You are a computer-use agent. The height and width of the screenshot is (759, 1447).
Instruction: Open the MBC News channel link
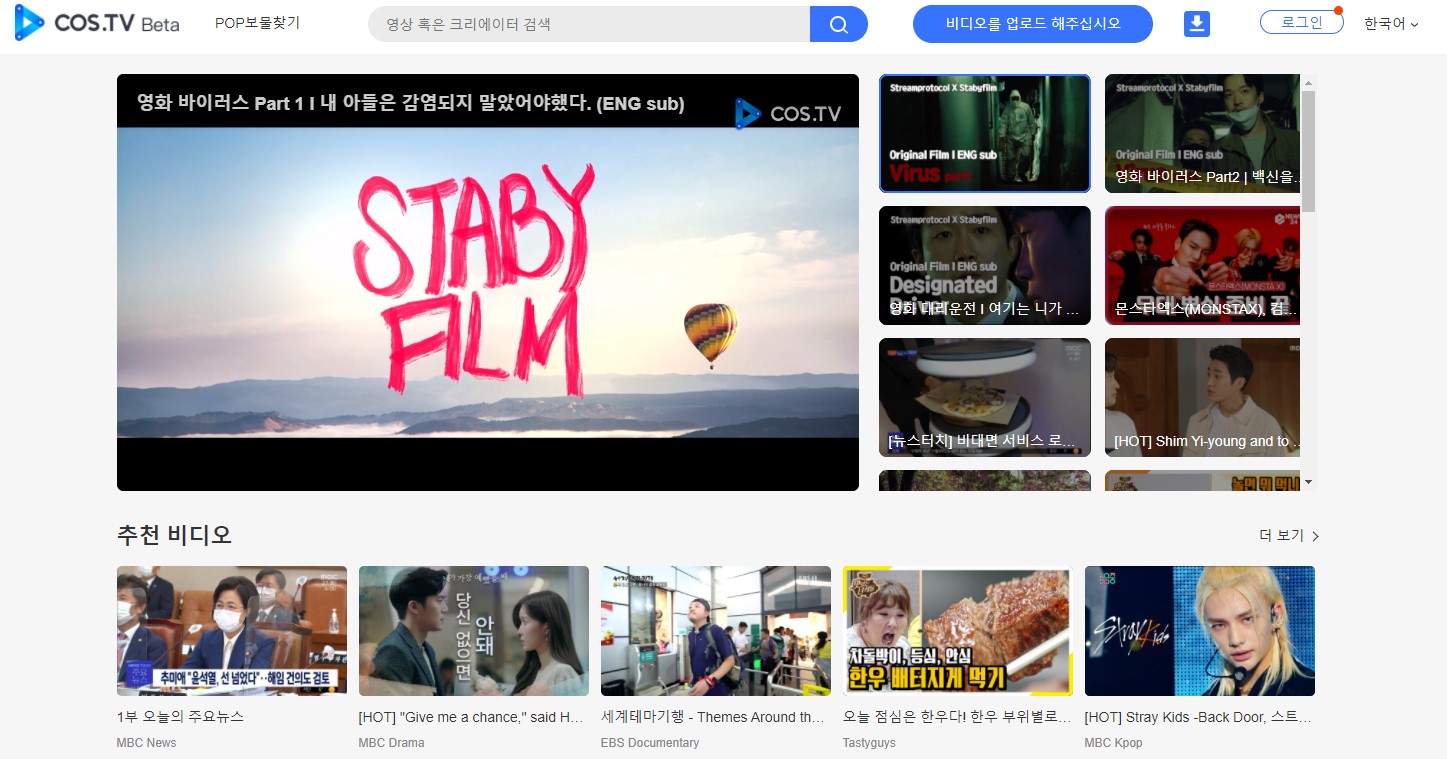point(146,743)
